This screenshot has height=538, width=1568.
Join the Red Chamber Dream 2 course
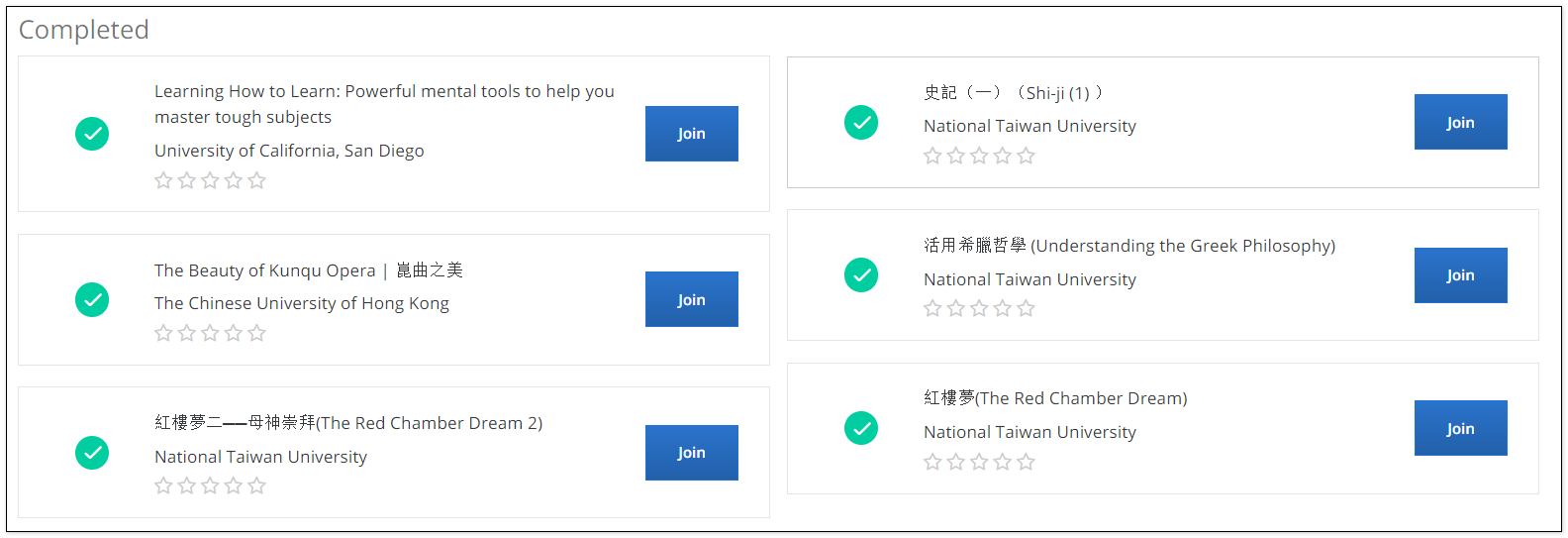[x=692, y=453]
